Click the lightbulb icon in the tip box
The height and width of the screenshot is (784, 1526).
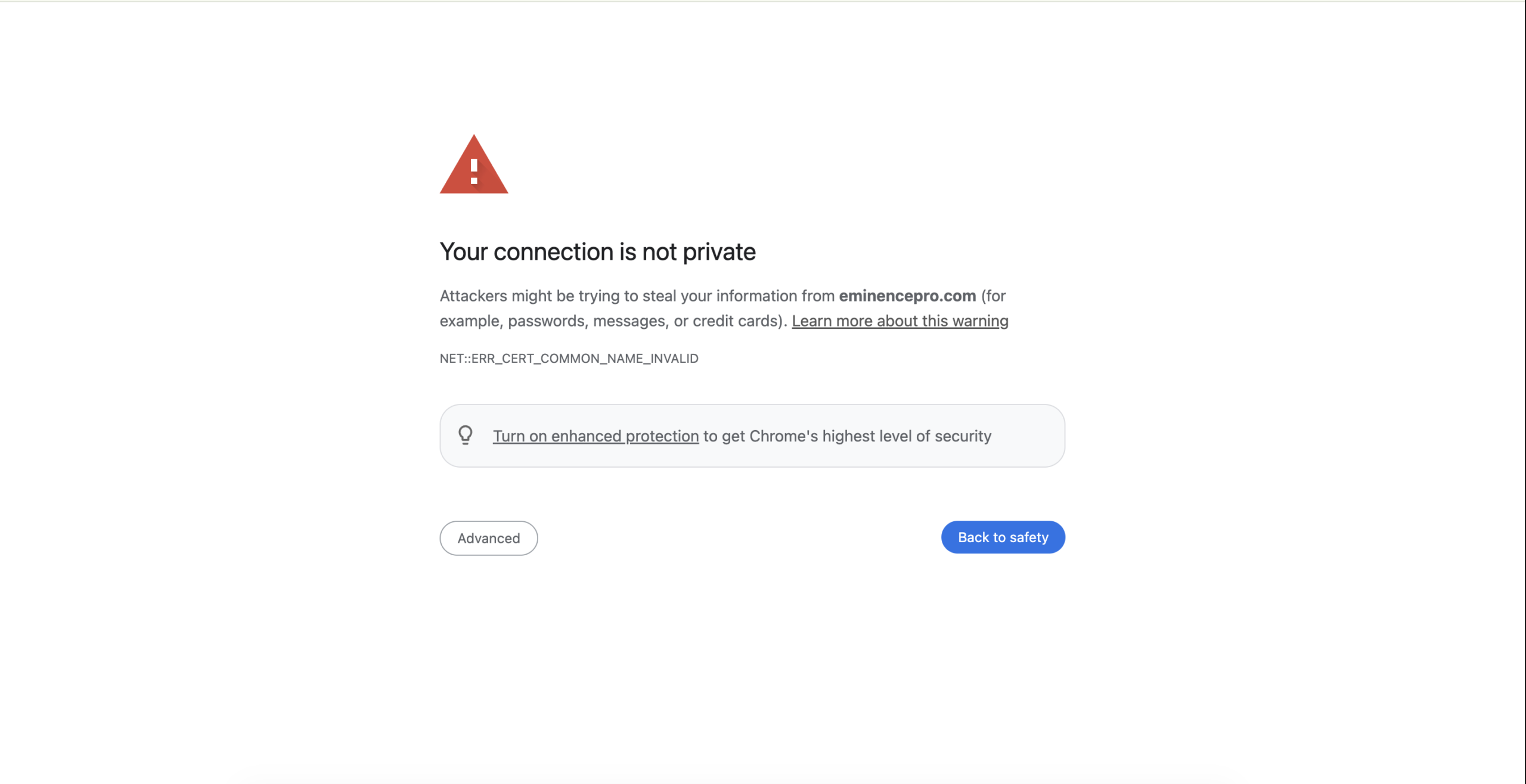coord(466,435)
